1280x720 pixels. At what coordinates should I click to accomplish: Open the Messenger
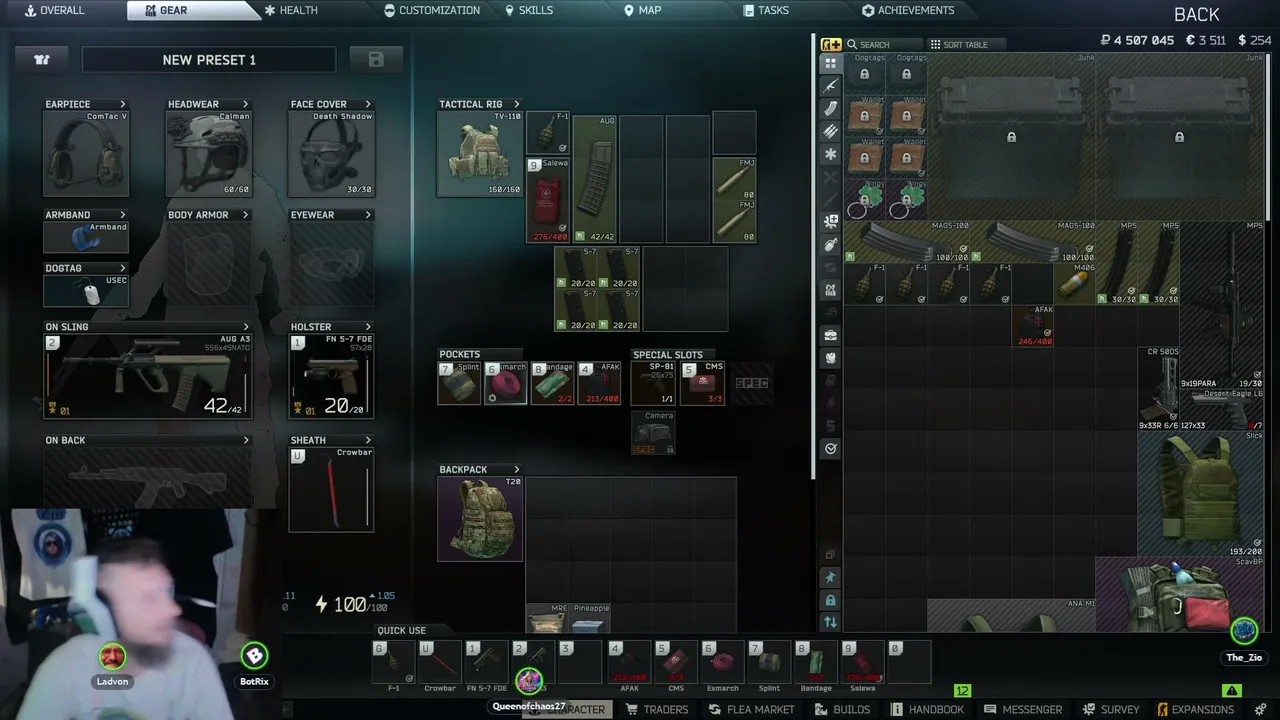[x=1024, y=709]
